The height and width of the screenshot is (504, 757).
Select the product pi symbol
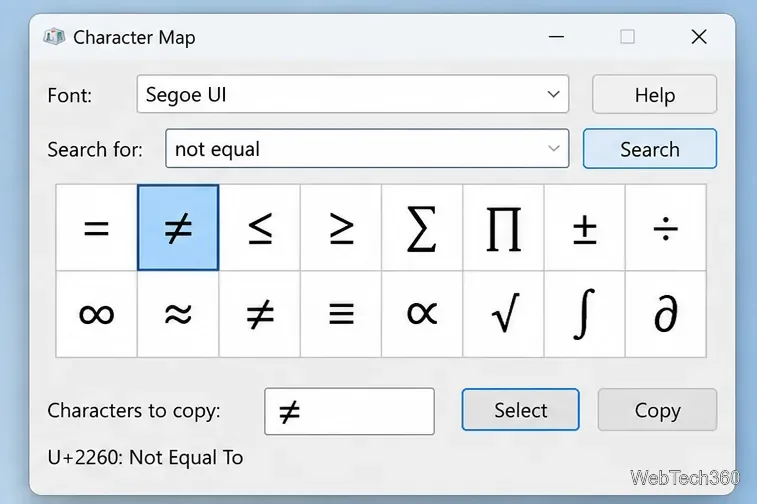[504, 227]
